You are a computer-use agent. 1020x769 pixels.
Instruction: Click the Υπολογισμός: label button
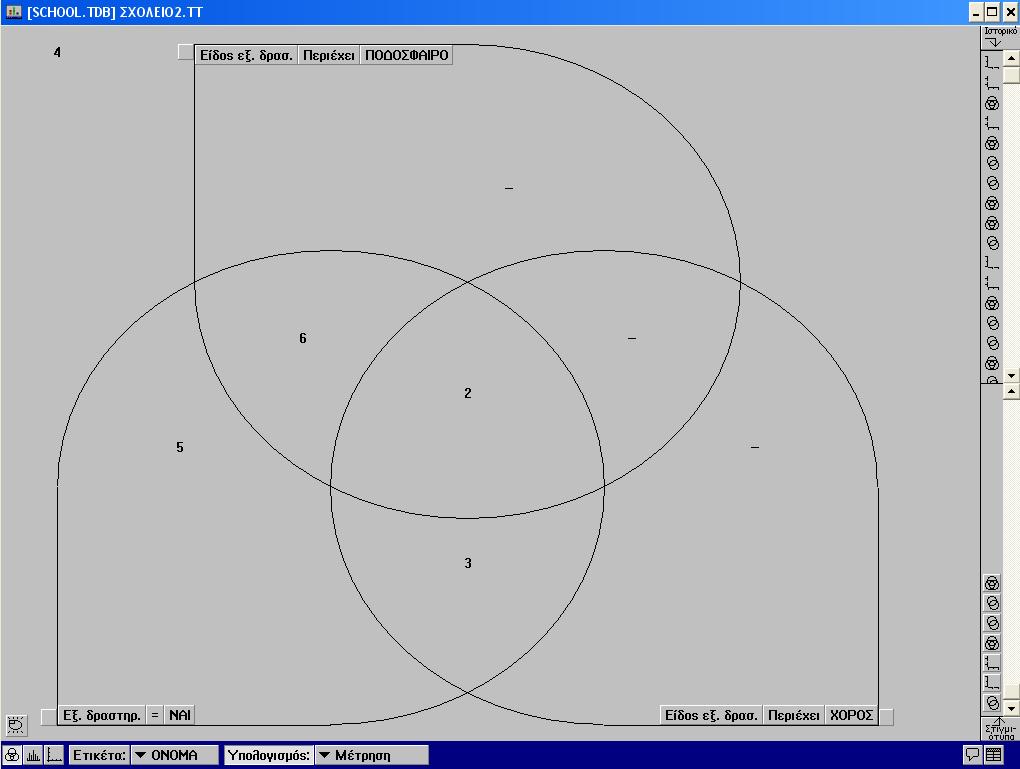coord(269,755)
